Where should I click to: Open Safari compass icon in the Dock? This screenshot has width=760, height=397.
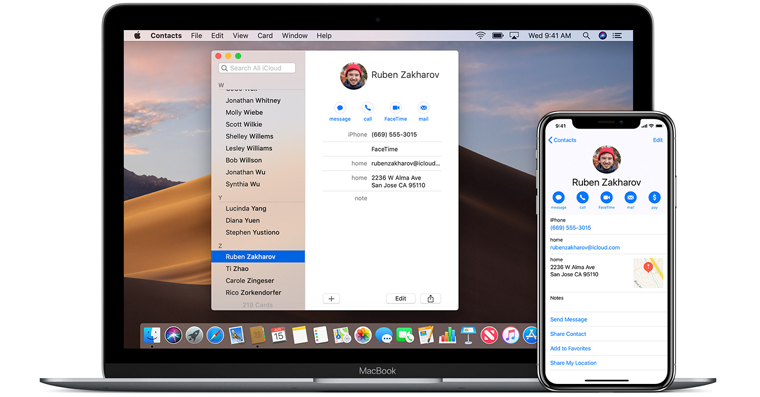(x=215, y=335)
